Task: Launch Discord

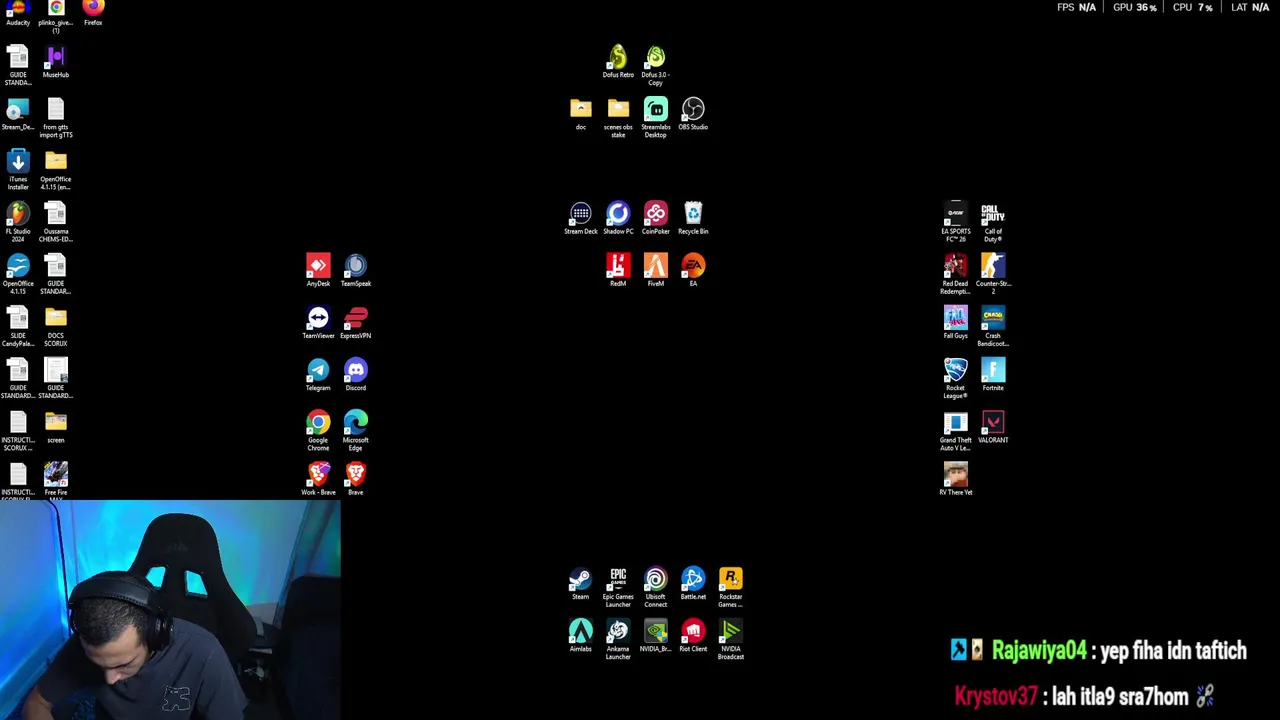Action: coord(356,374)
